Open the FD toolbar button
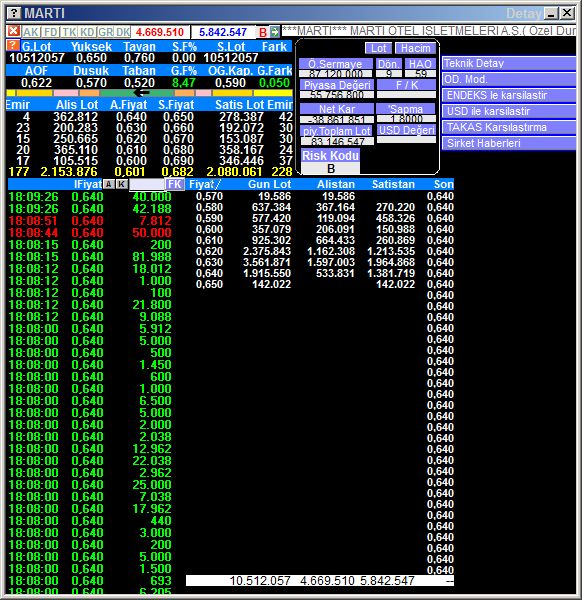The height and width of the screenshot is (600, 582). tap(51, 32)
